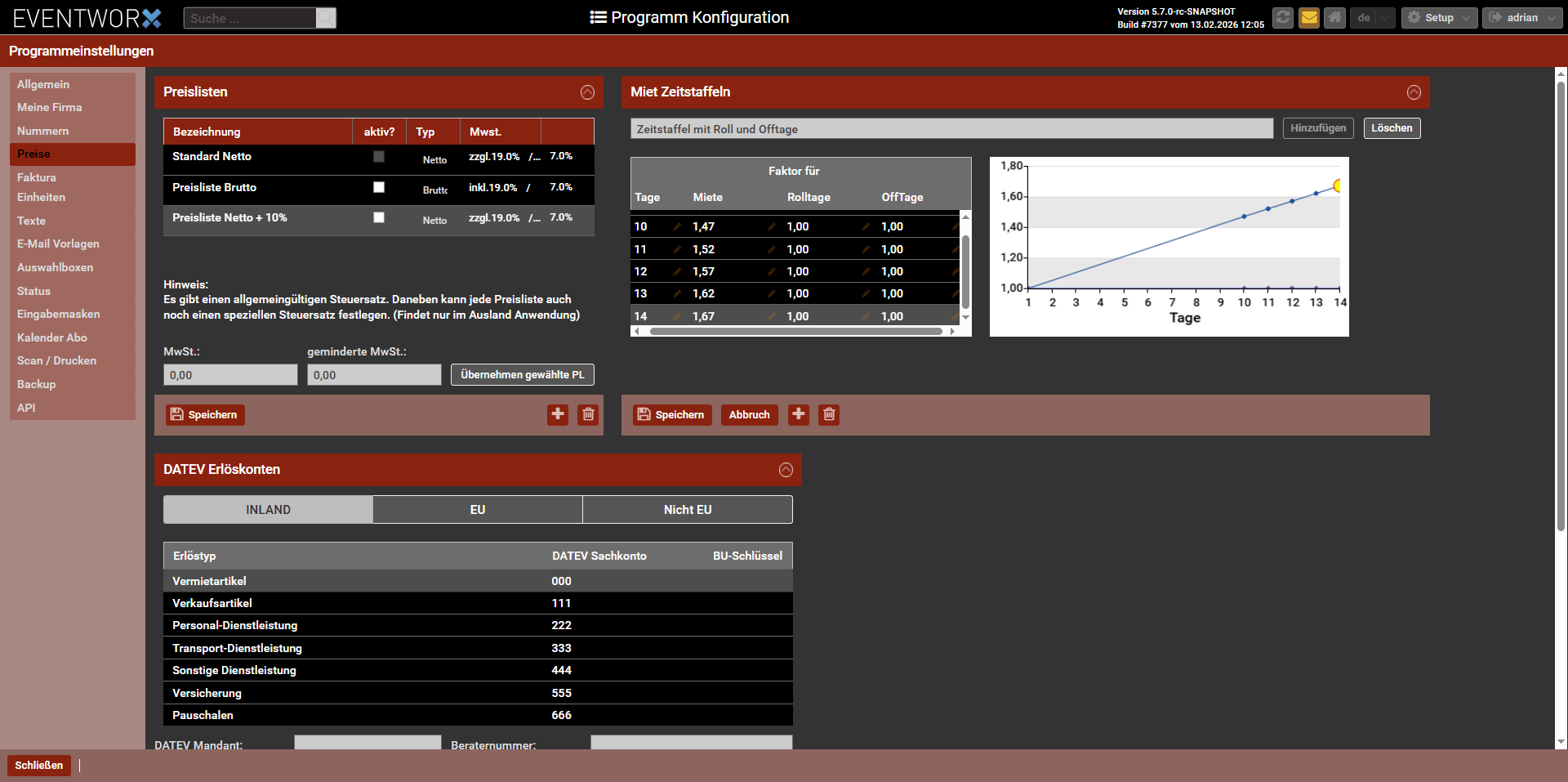Viewport: 1568px width, 782px height.
Task: Open messages via the yellow envelope icon
Action: [1309, 17]
